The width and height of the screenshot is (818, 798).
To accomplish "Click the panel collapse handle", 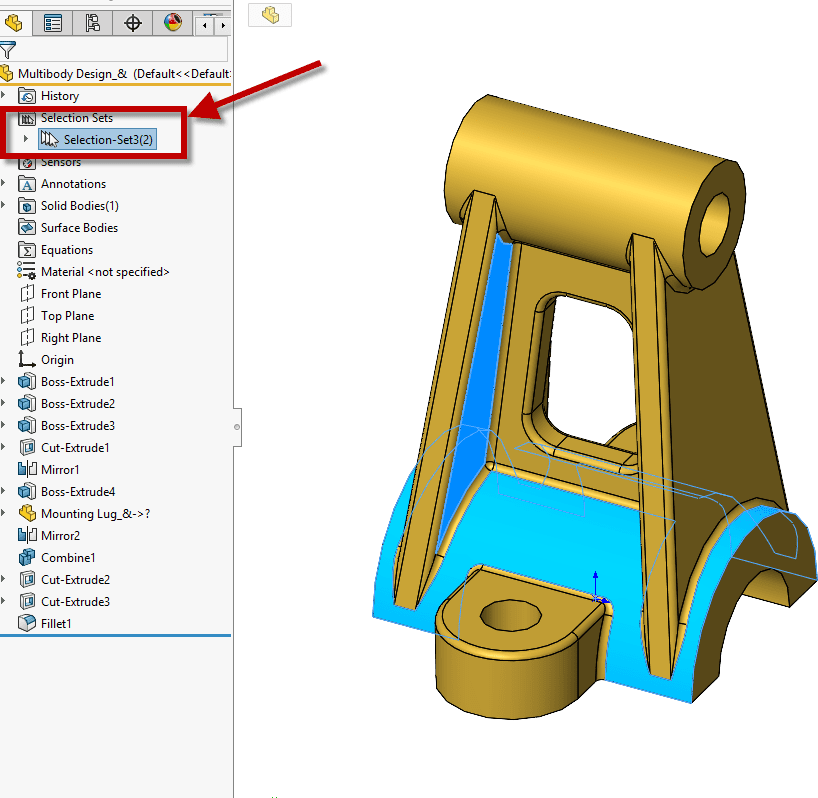I will click(237, 427).
